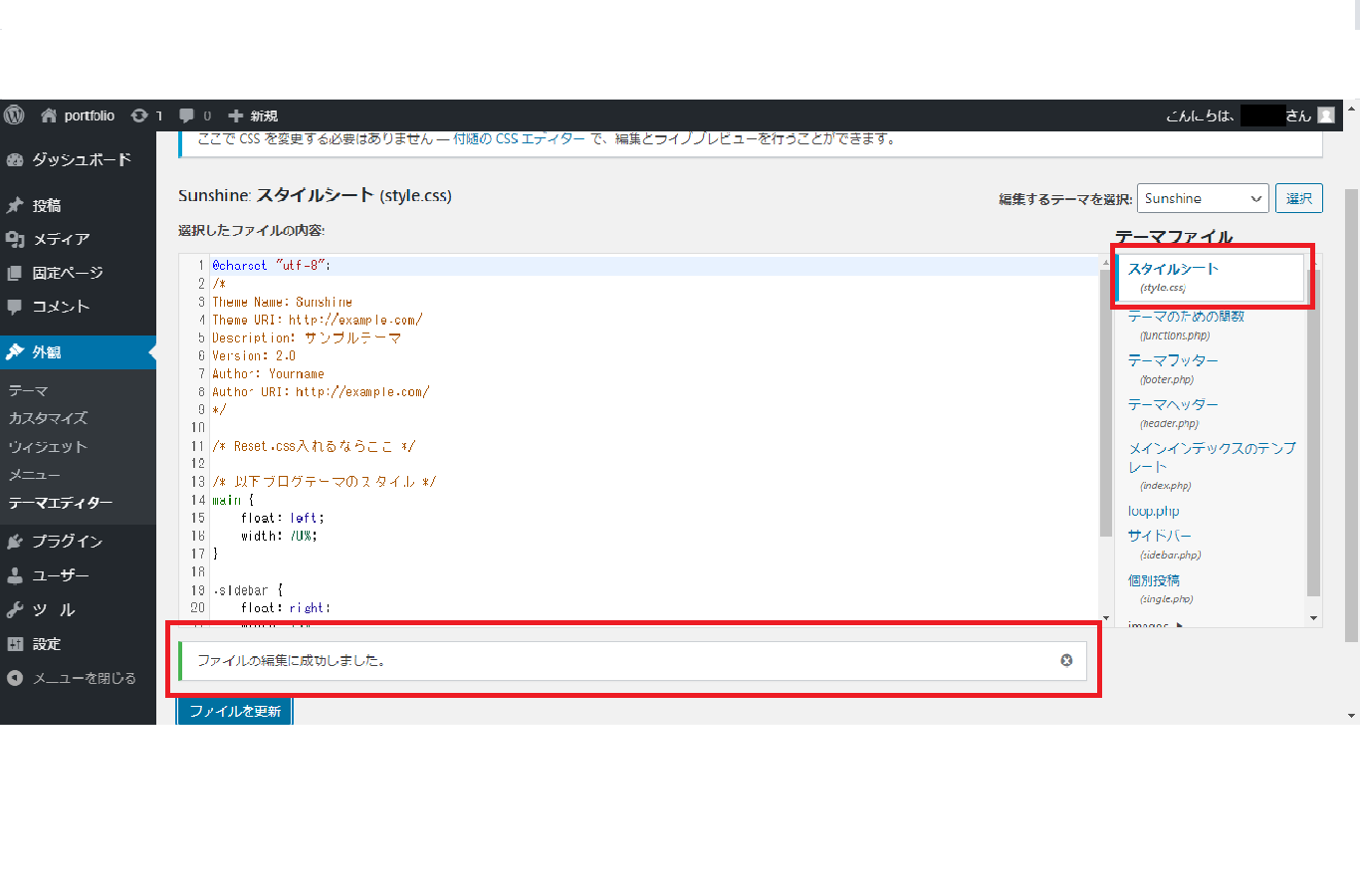This screenshot has height=896, width=1360.
Task: Click the "Sunshine: スタイルシート (style.css)" heading
Action: click(315, 196)
